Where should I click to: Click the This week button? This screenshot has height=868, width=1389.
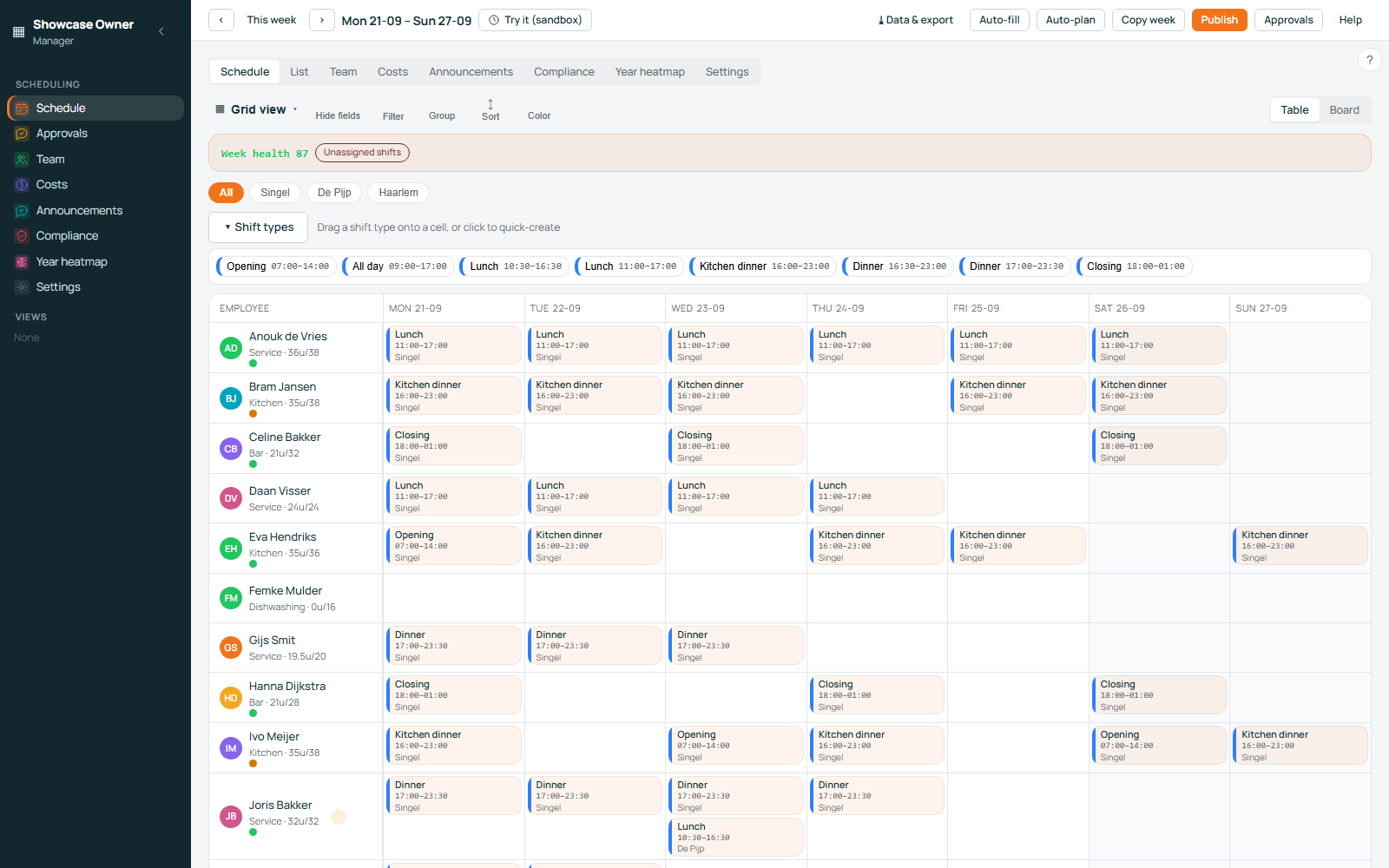(272, 20)
